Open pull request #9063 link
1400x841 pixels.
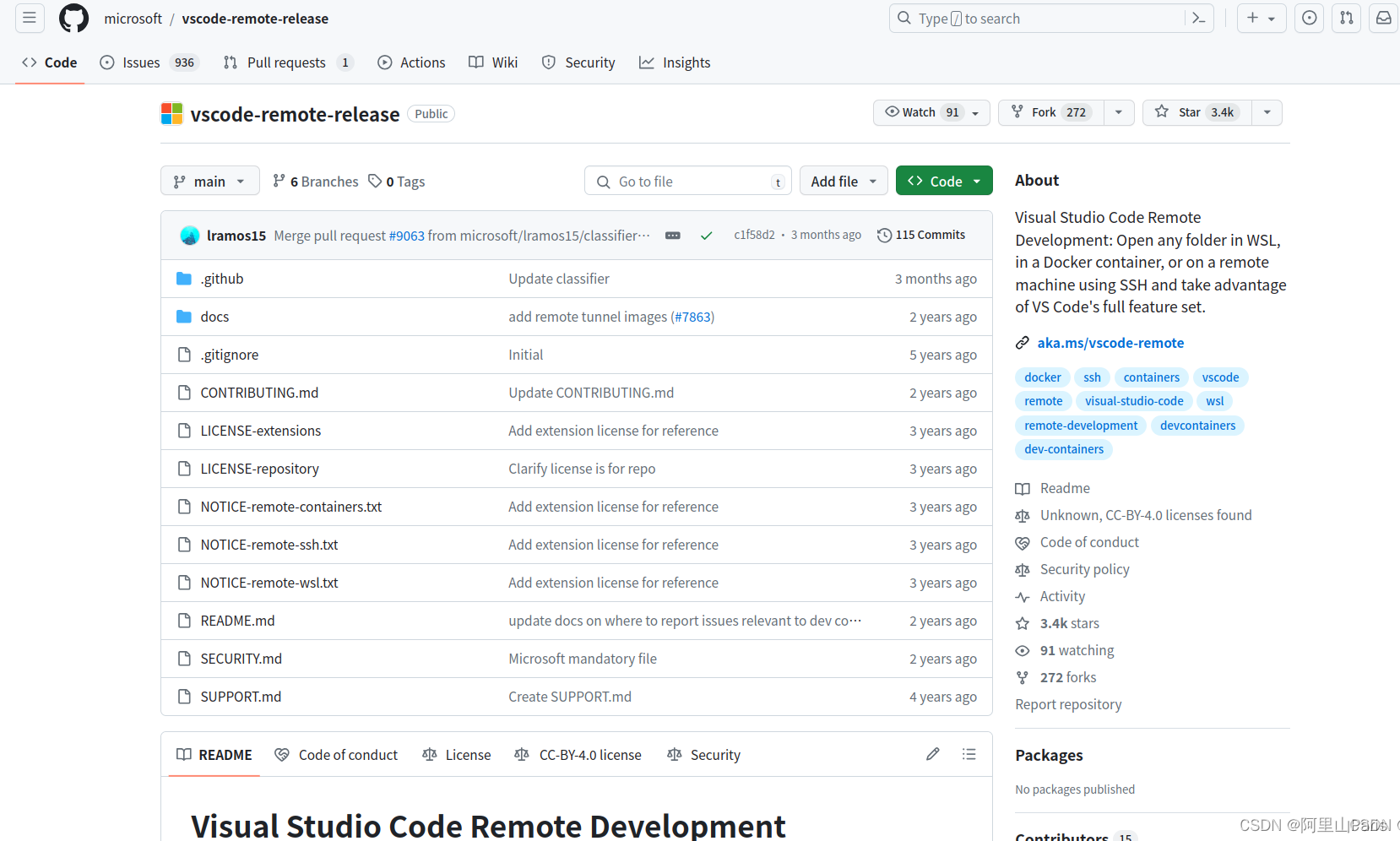(406, 236)
